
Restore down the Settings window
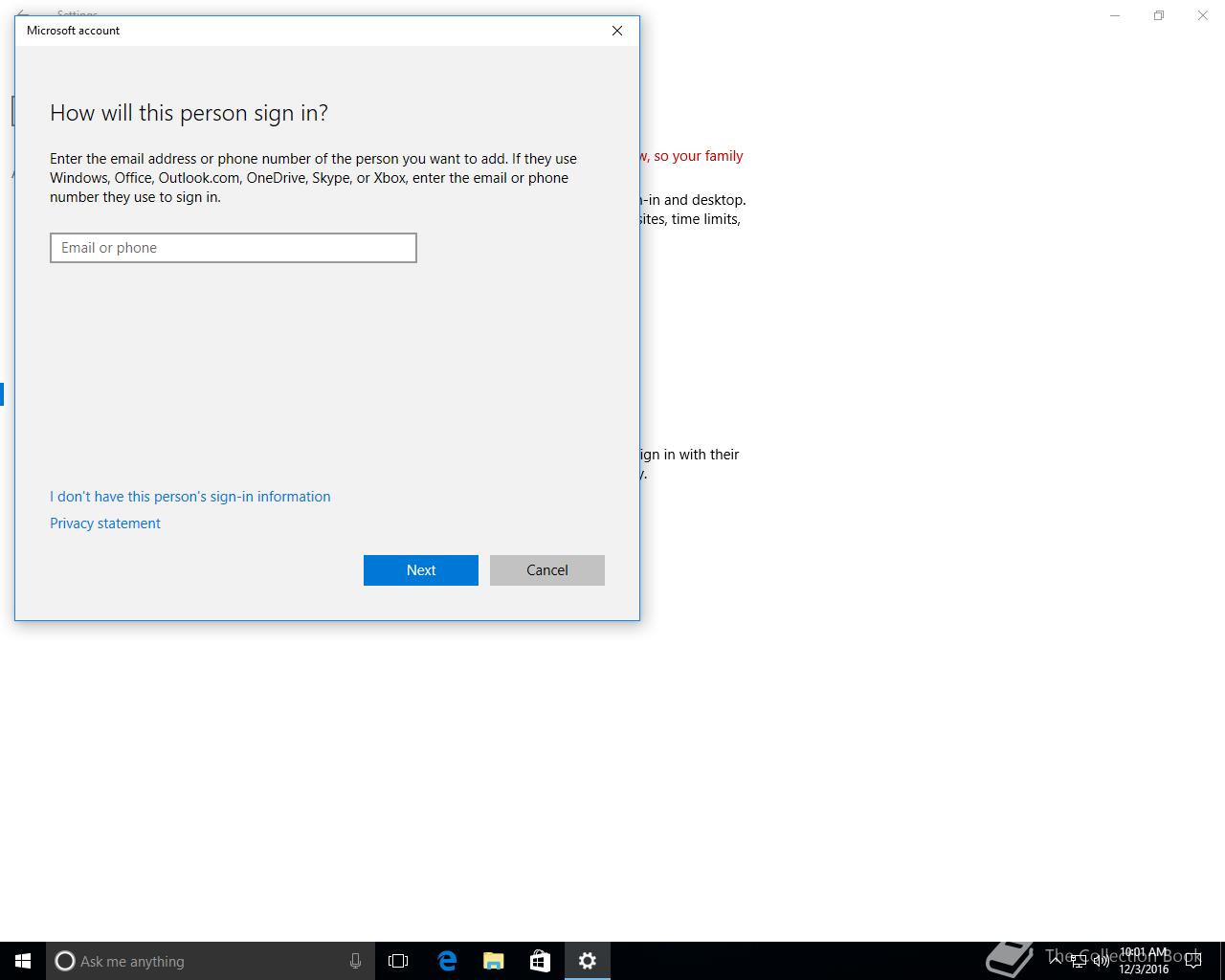pos(1159,15)
